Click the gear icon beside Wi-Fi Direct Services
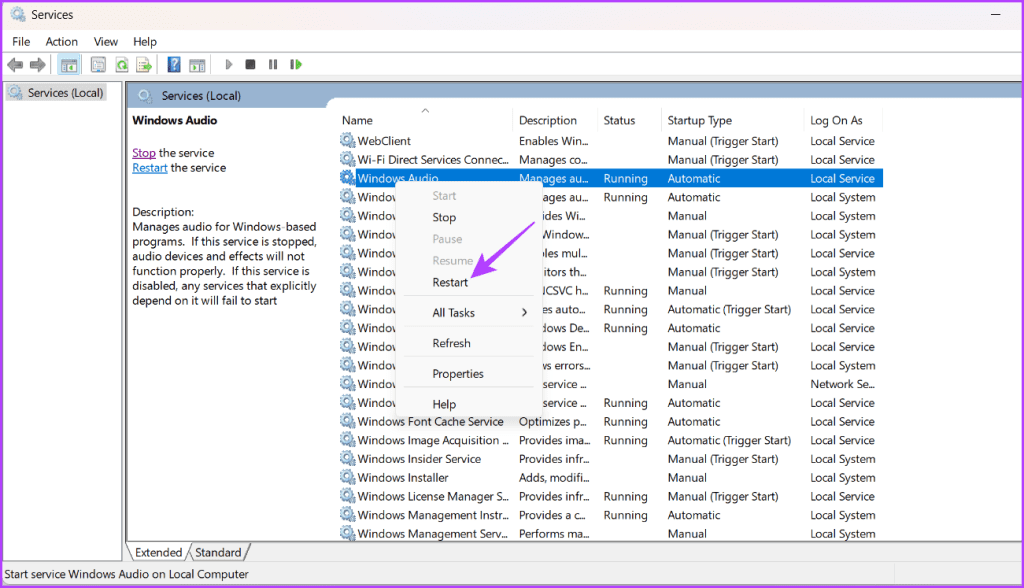The height and width of the screenshot is (588, 1024). [347, 159]
